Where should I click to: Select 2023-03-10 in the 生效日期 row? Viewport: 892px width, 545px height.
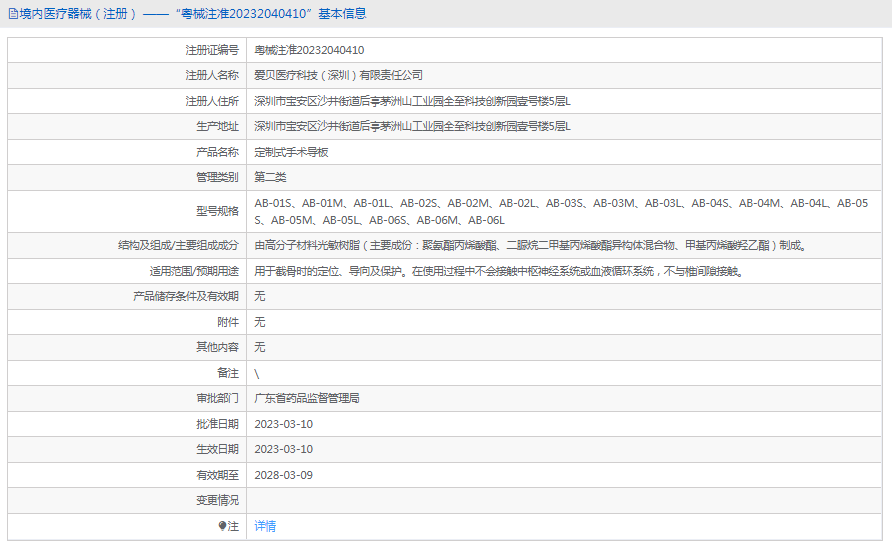coord(283,449)
